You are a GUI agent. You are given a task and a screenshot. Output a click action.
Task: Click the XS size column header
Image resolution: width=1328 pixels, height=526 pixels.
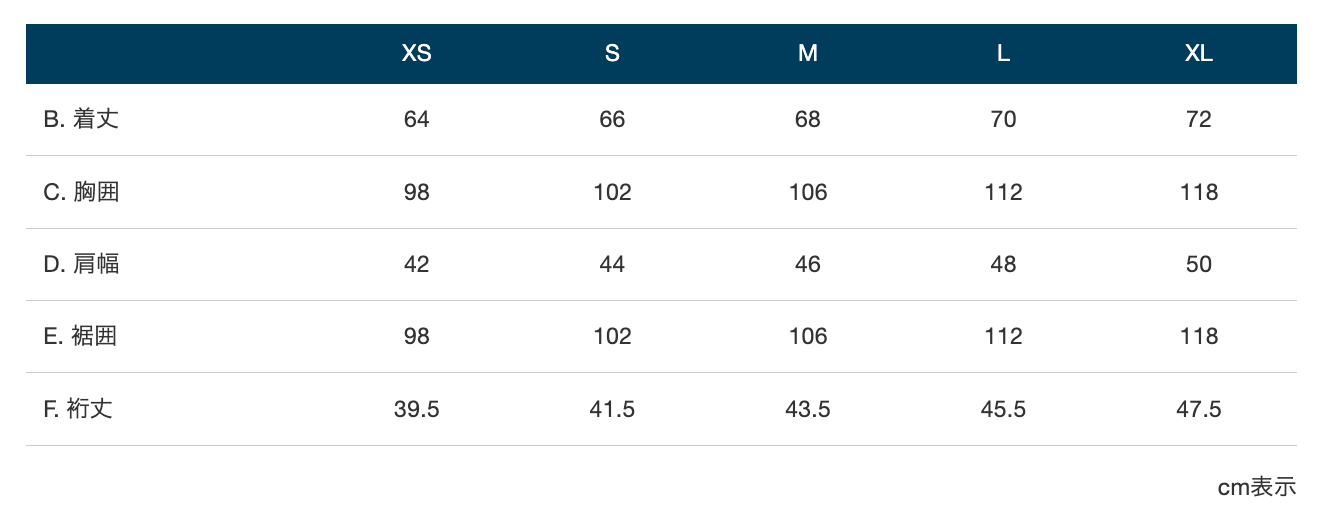click(x=417, y=54)
